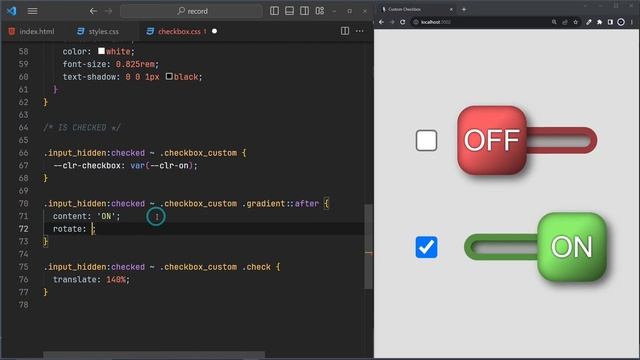Check the unchecked native checkbox beside OFF
Viewport: 640px width, 360px height.
click(427, 140)
